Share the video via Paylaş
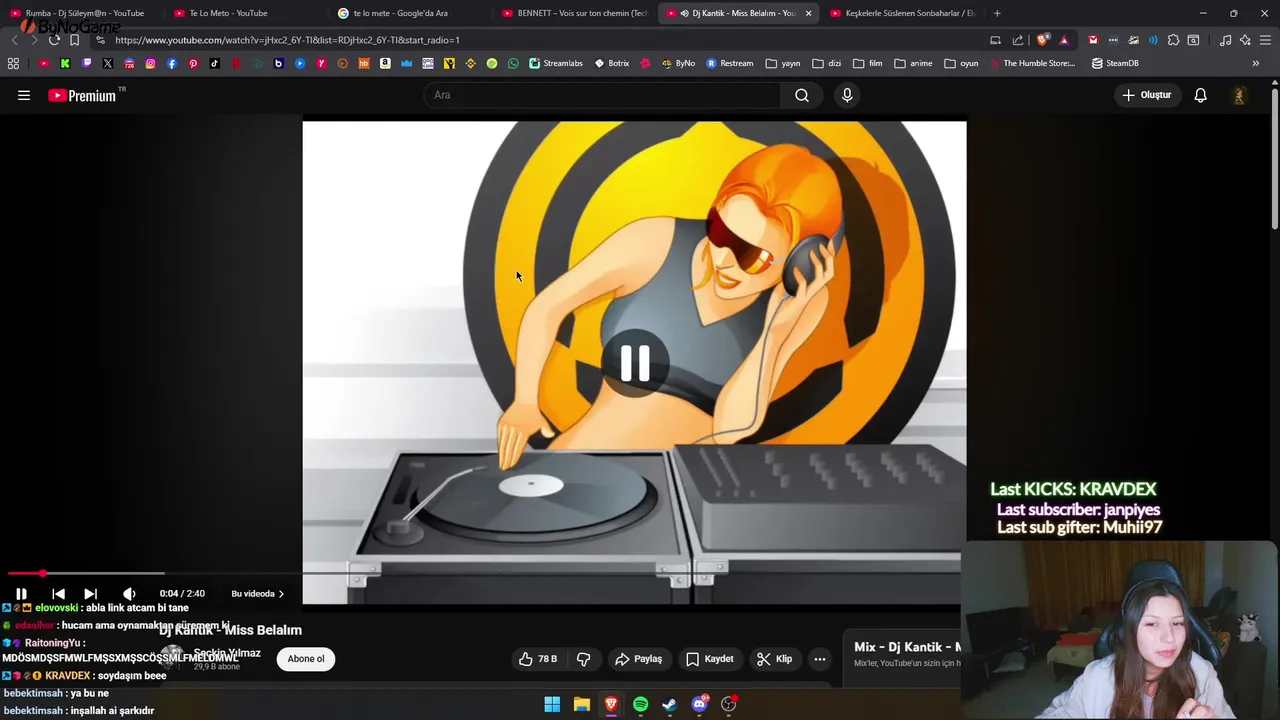1280x720 pixels. point(638,659)
